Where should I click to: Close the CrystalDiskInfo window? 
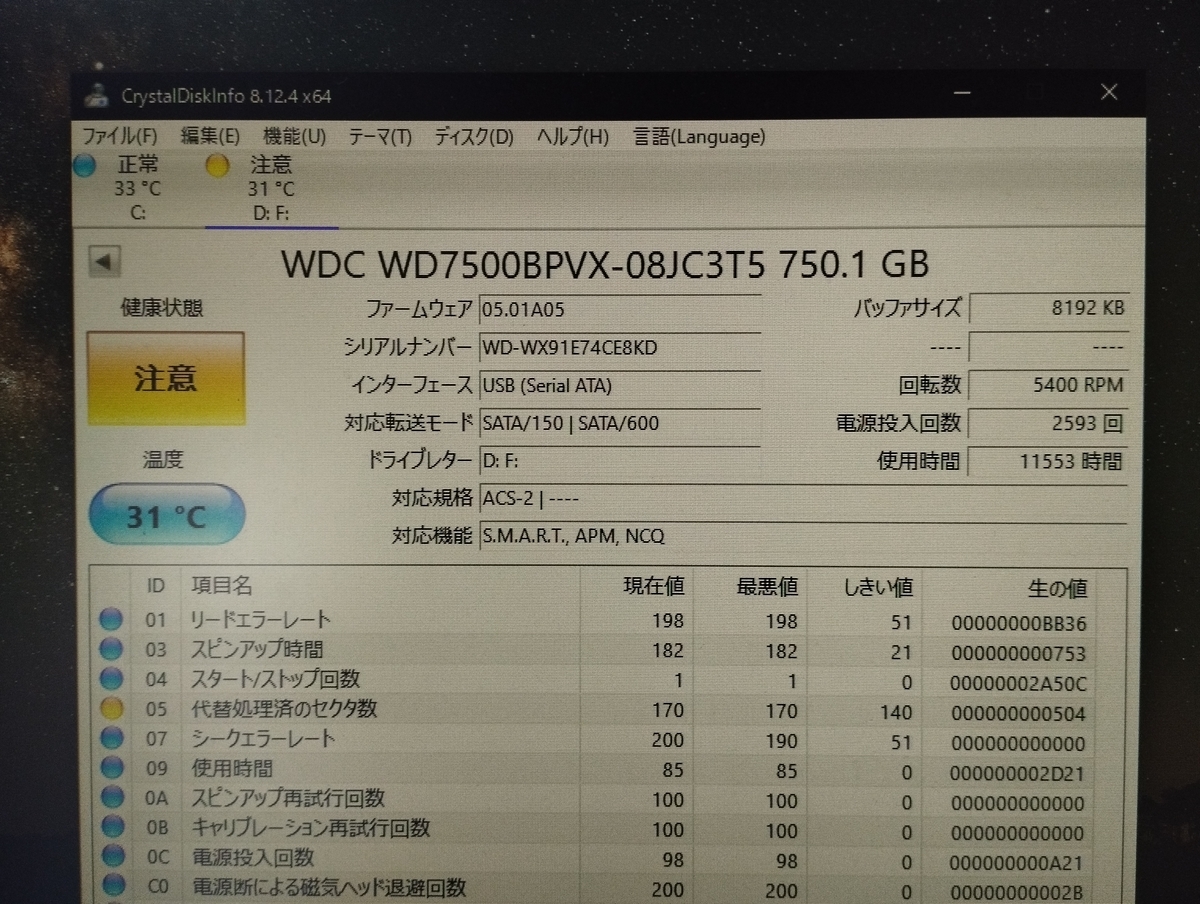pos(1109,92)
